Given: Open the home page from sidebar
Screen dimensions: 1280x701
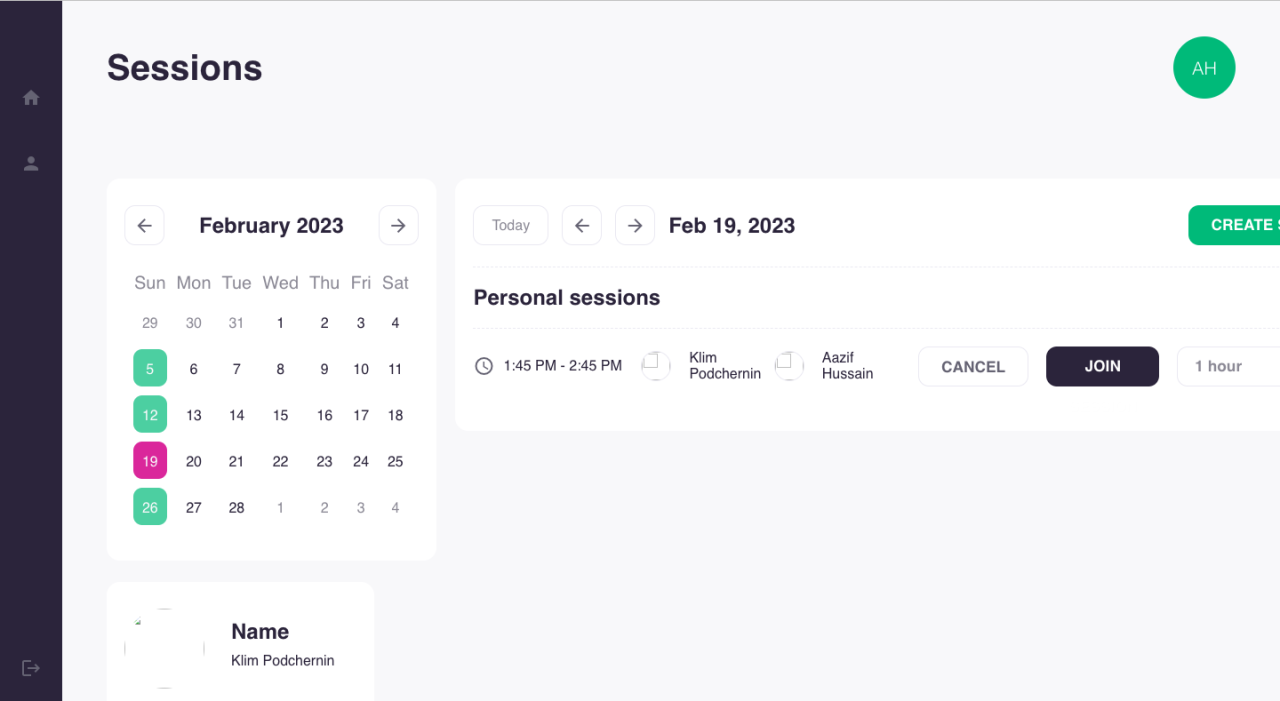Looking at the screenshot, I should coord(31,98).
